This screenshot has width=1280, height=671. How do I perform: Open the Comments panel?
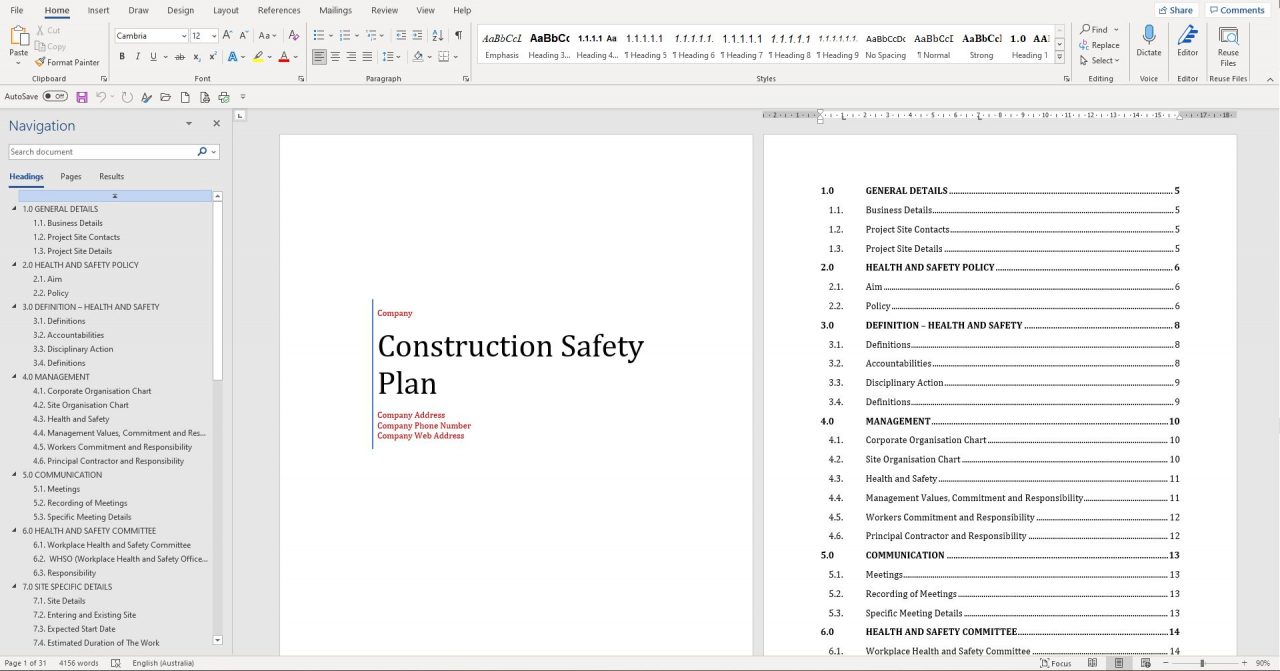click(x=1238, y=9)
